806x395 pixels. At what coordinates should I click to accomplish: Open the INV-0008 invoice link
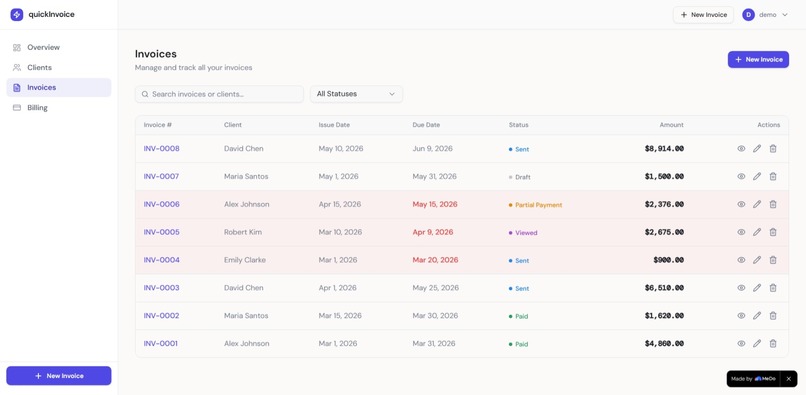pos(161,149)
